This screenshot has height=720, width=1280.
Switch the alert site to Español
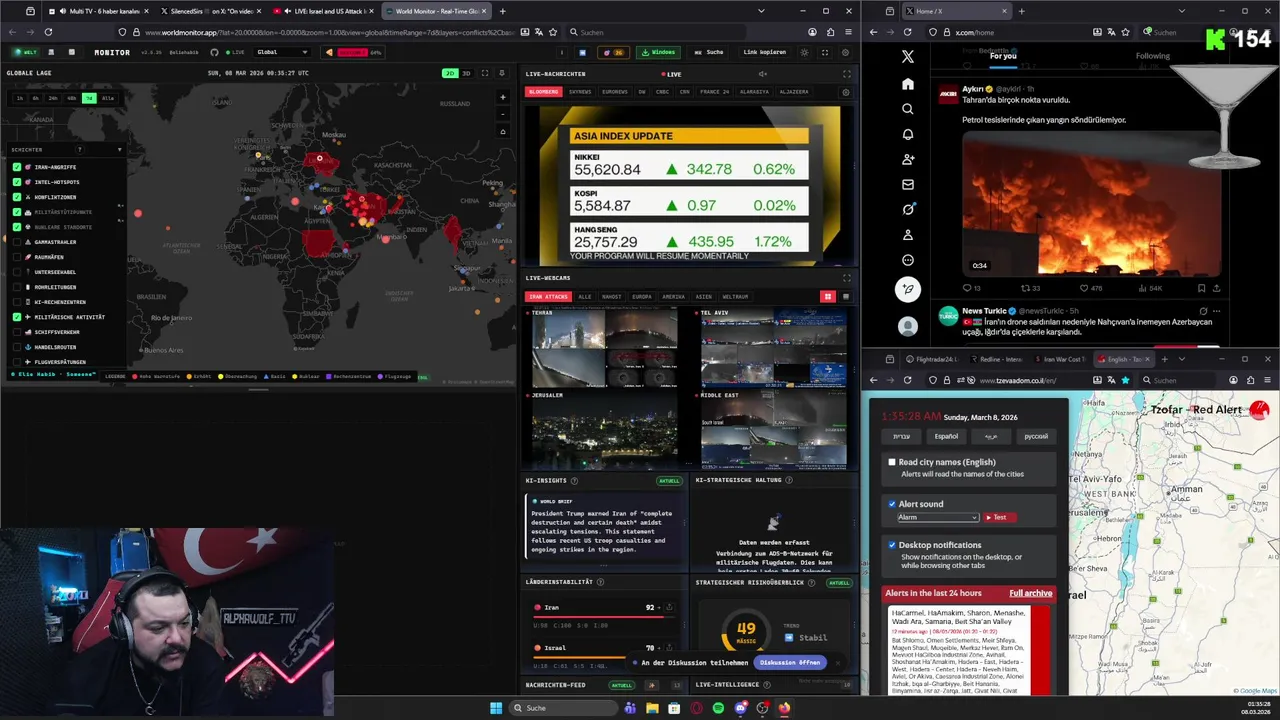pos(946,436)
